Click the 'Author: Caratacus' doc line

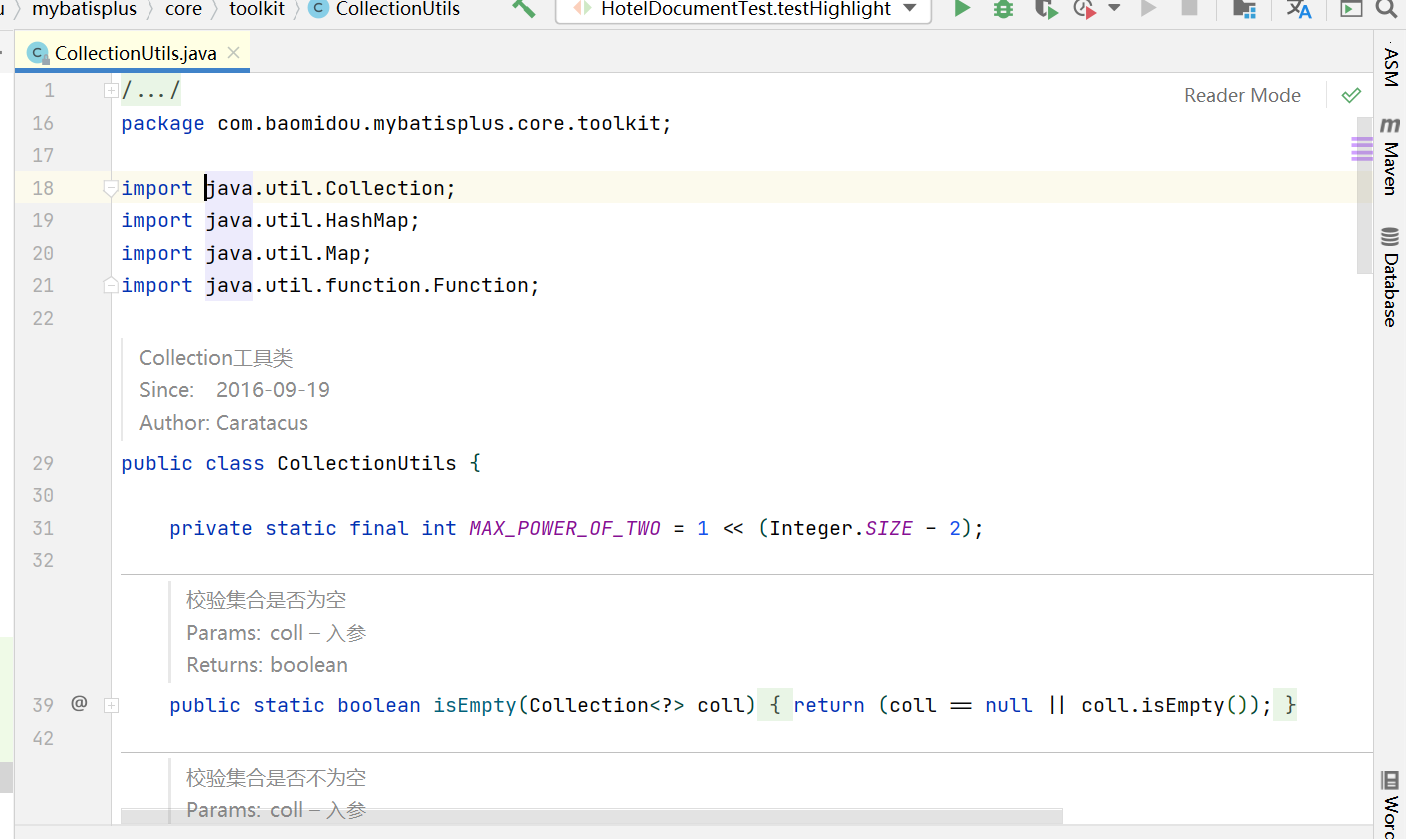coord(223,423)
